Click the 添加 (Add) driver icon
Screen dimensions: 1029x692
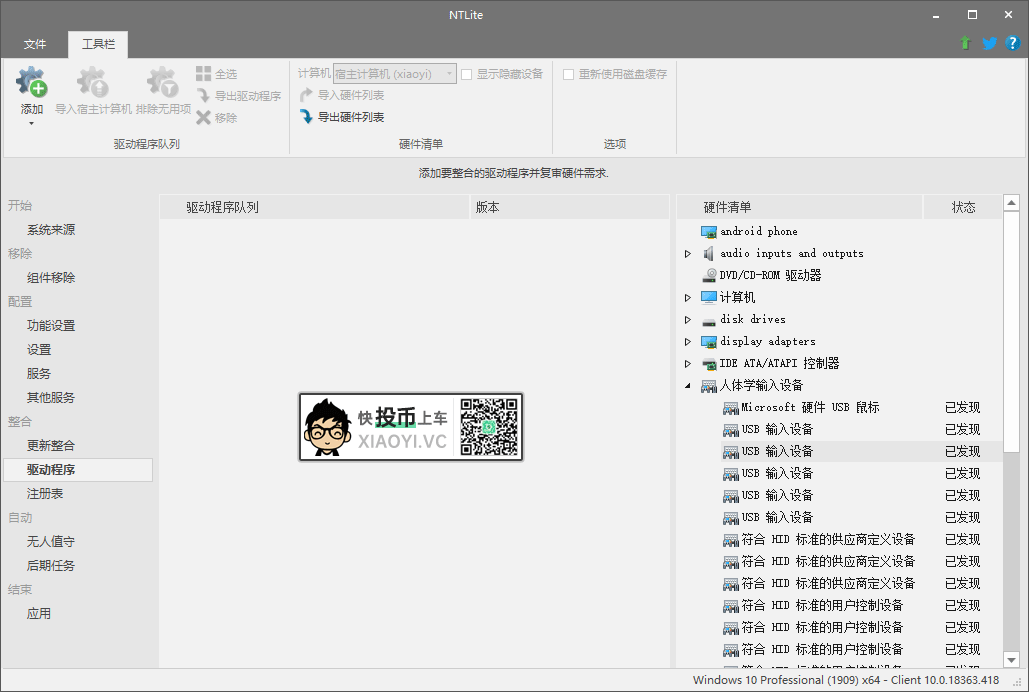tap(32, 83)
